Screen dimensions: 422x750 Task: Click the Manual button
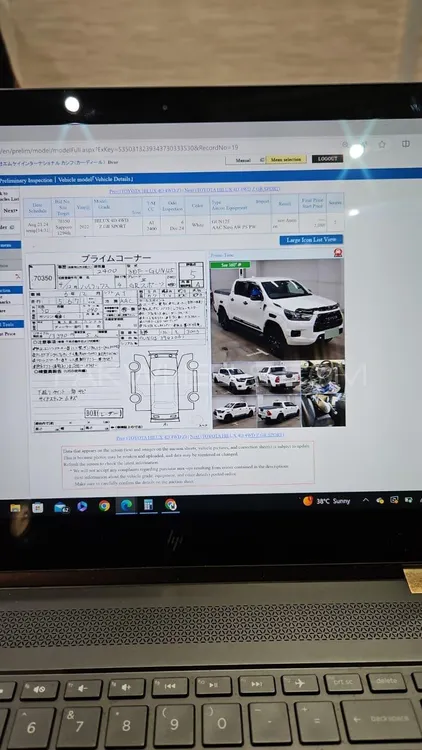[x=244, y=160]
